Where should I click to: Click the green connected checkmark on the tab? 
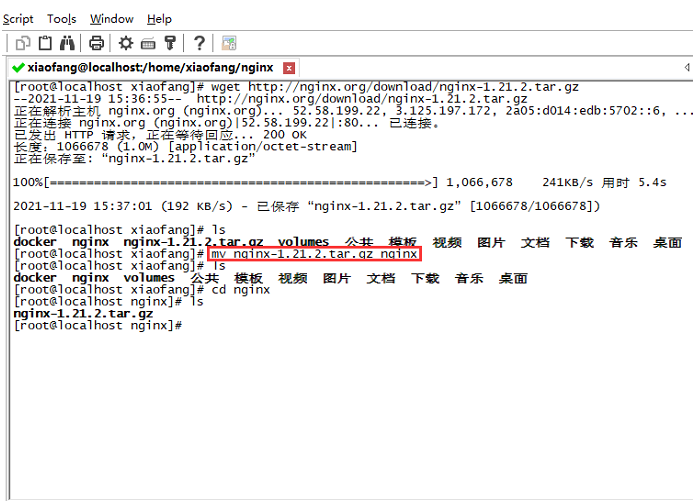point(18,68)
